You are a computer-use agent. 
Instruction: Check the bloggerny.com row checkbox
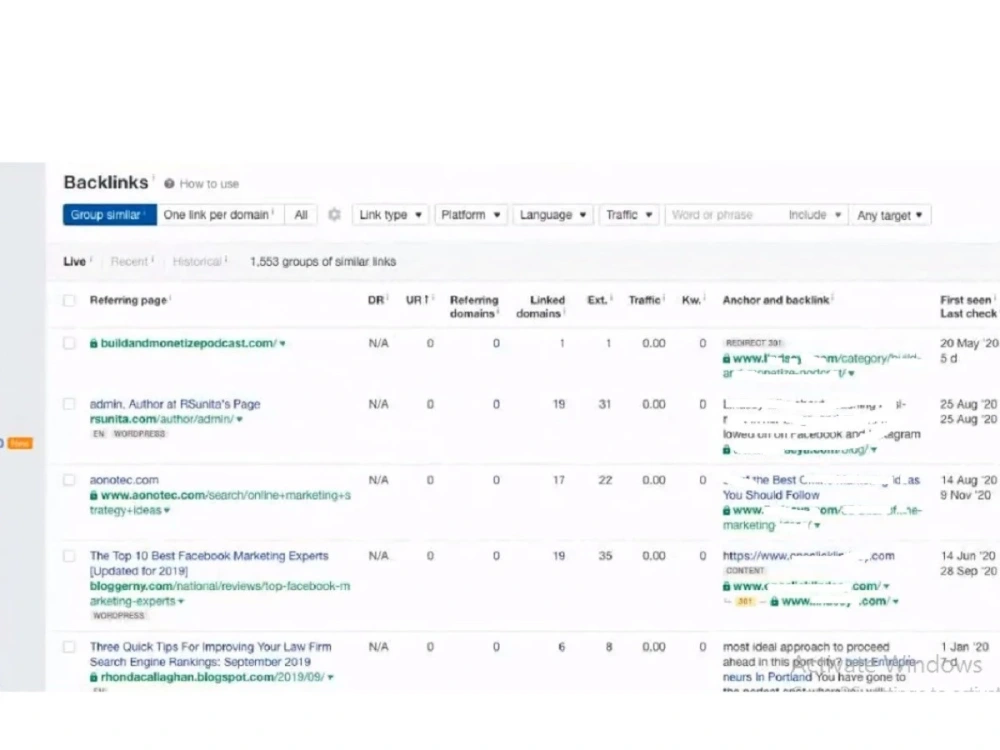click(x=69, y=556)
